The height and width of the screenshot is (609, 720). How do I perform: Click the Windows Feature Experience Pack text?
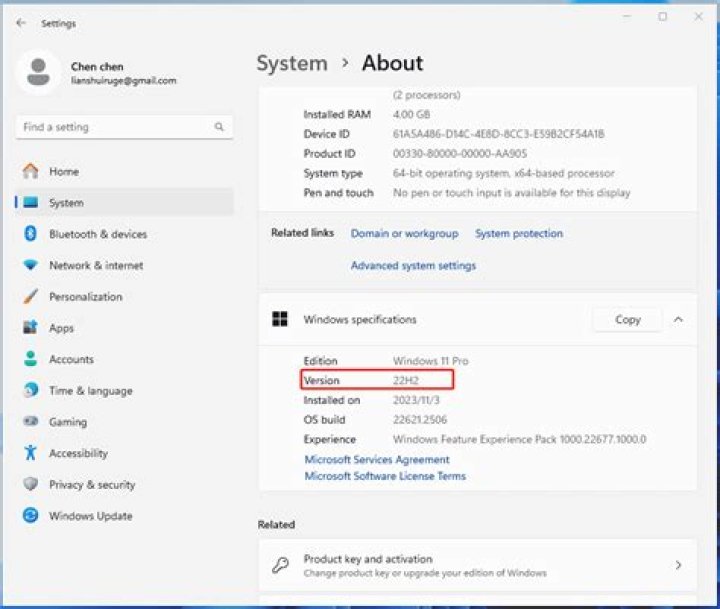click(x=519, y=439)
